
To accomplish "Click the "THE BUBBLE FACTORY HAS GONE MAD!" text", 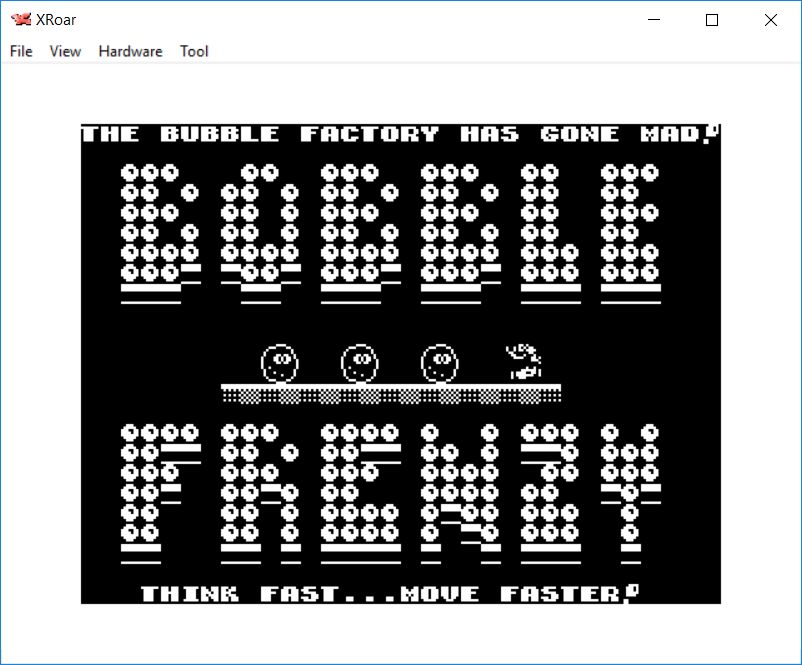I will click(400, 134).
